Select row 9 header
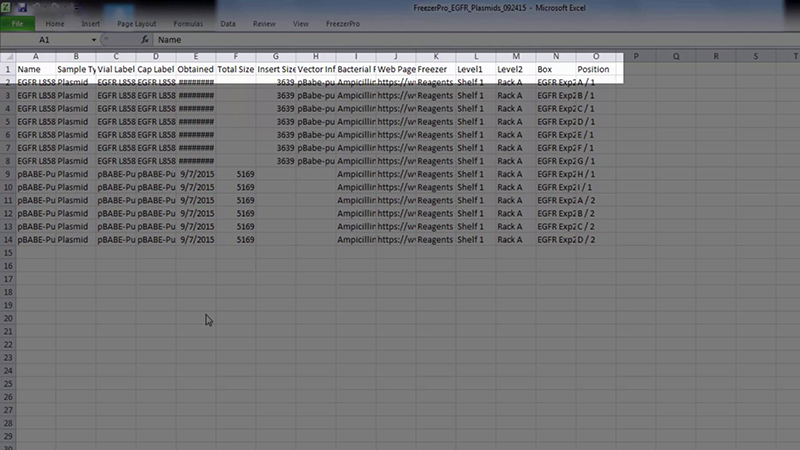800x450 pixels. [x=8, y=174]
